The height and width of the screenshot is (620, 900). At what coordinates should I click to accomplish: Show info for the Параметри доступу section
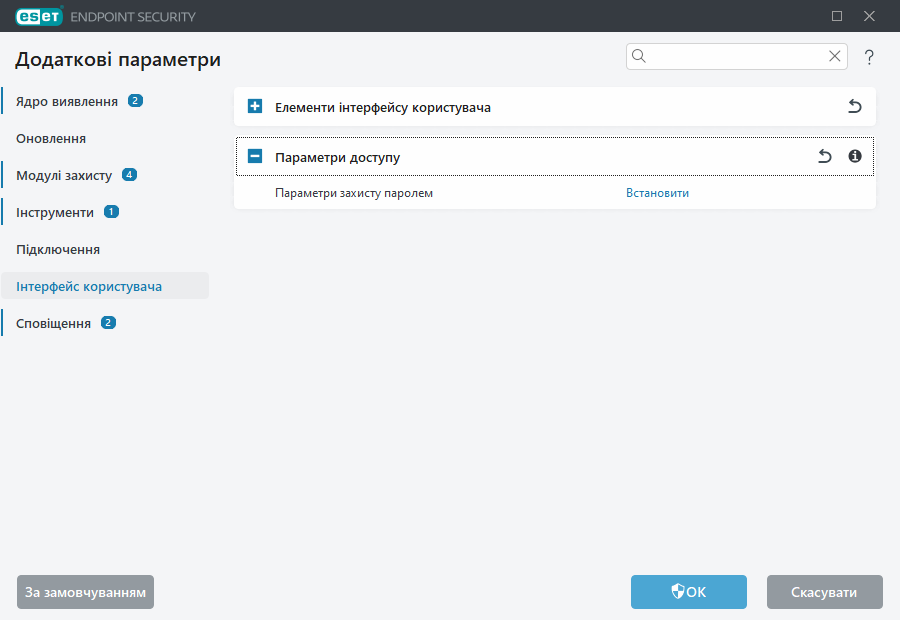pyautogui.click(x=854, y=157)
